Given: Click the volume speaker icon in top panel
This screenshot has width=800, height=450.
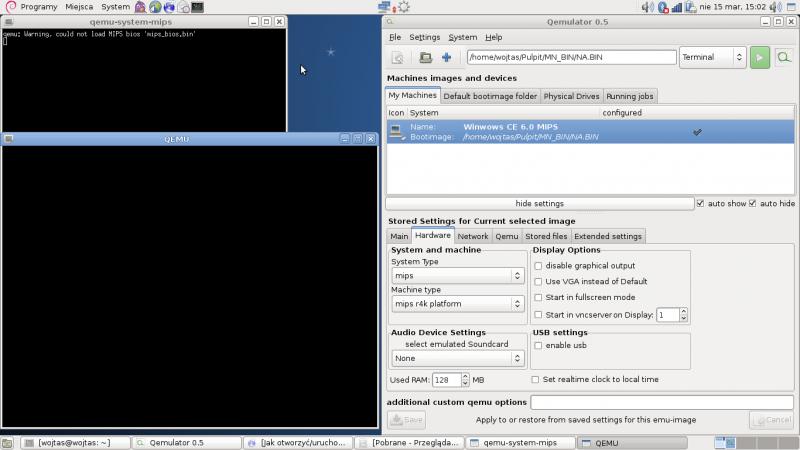Looking at the screenshot, I should [x=648, y=7].
